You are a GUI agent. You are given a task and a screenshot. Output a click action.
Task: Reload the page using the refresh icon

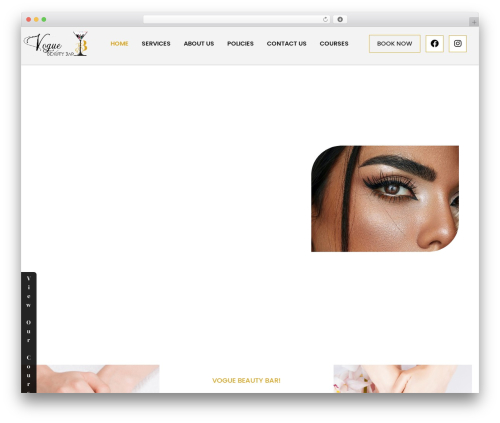pos(325,19)
